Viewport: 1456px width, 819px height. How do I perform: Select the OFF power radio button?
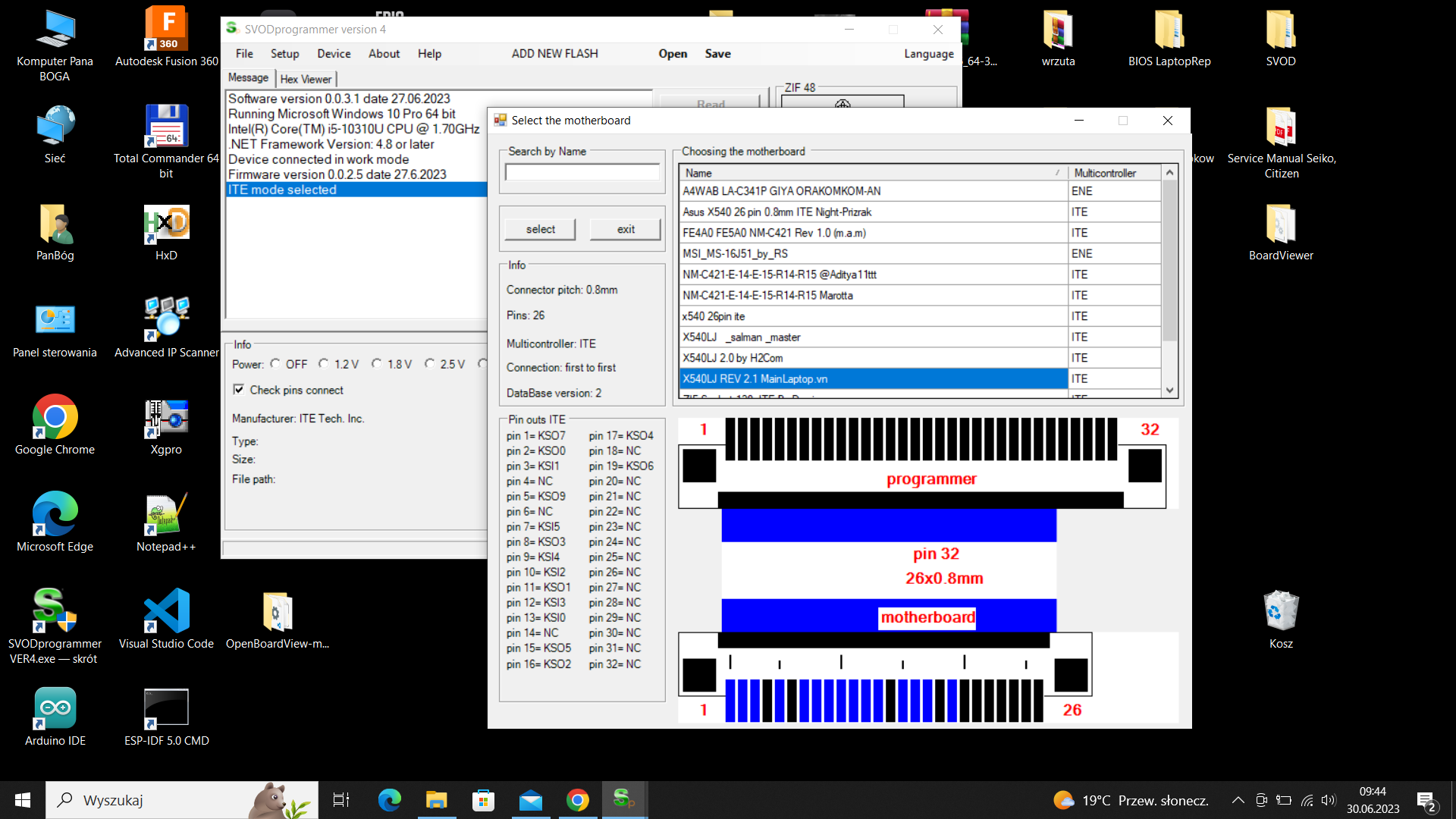[275, 364]
